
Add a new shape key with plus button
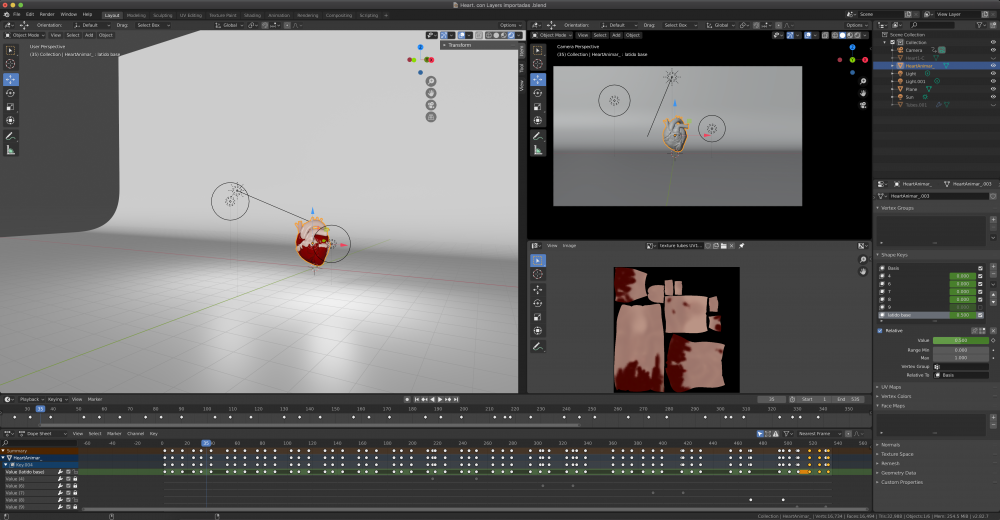point(993,267)
